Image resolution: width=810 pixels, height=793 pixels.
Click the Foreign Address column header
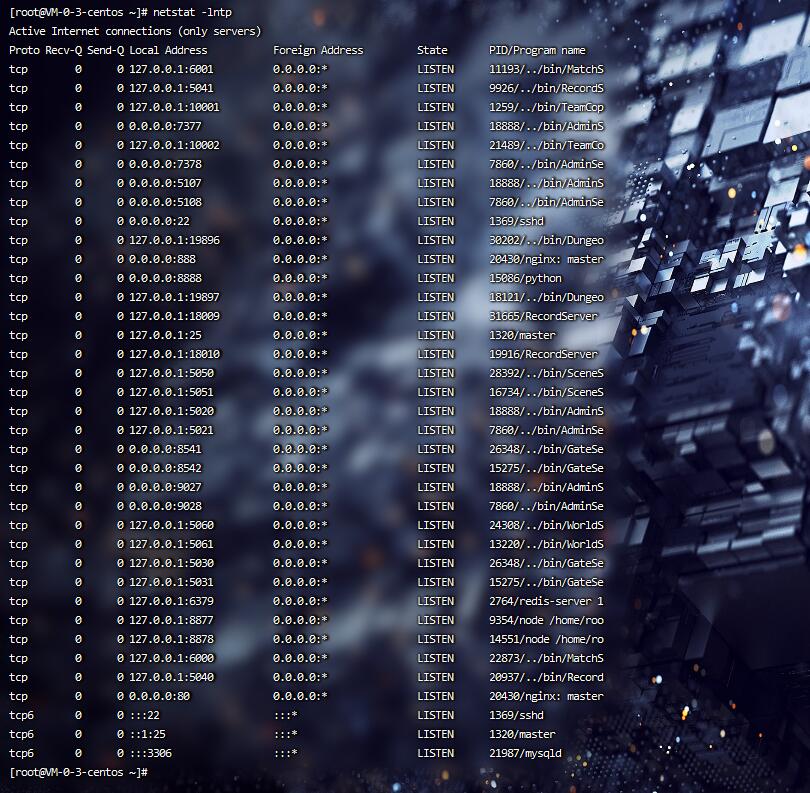318,50
